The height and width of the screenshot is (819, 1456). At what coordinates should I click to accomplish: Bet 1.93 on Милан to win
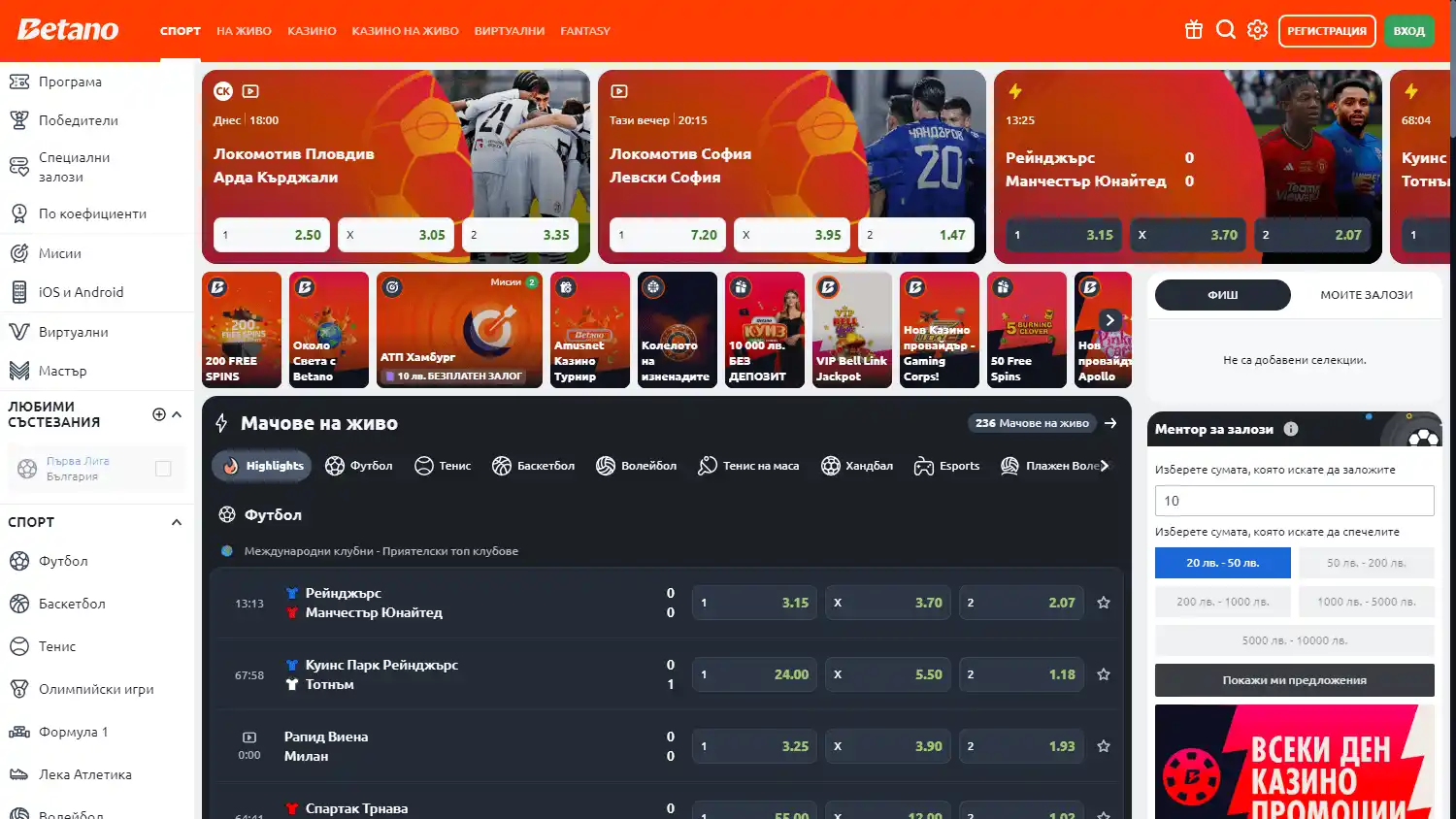(x=1021, y=746)
